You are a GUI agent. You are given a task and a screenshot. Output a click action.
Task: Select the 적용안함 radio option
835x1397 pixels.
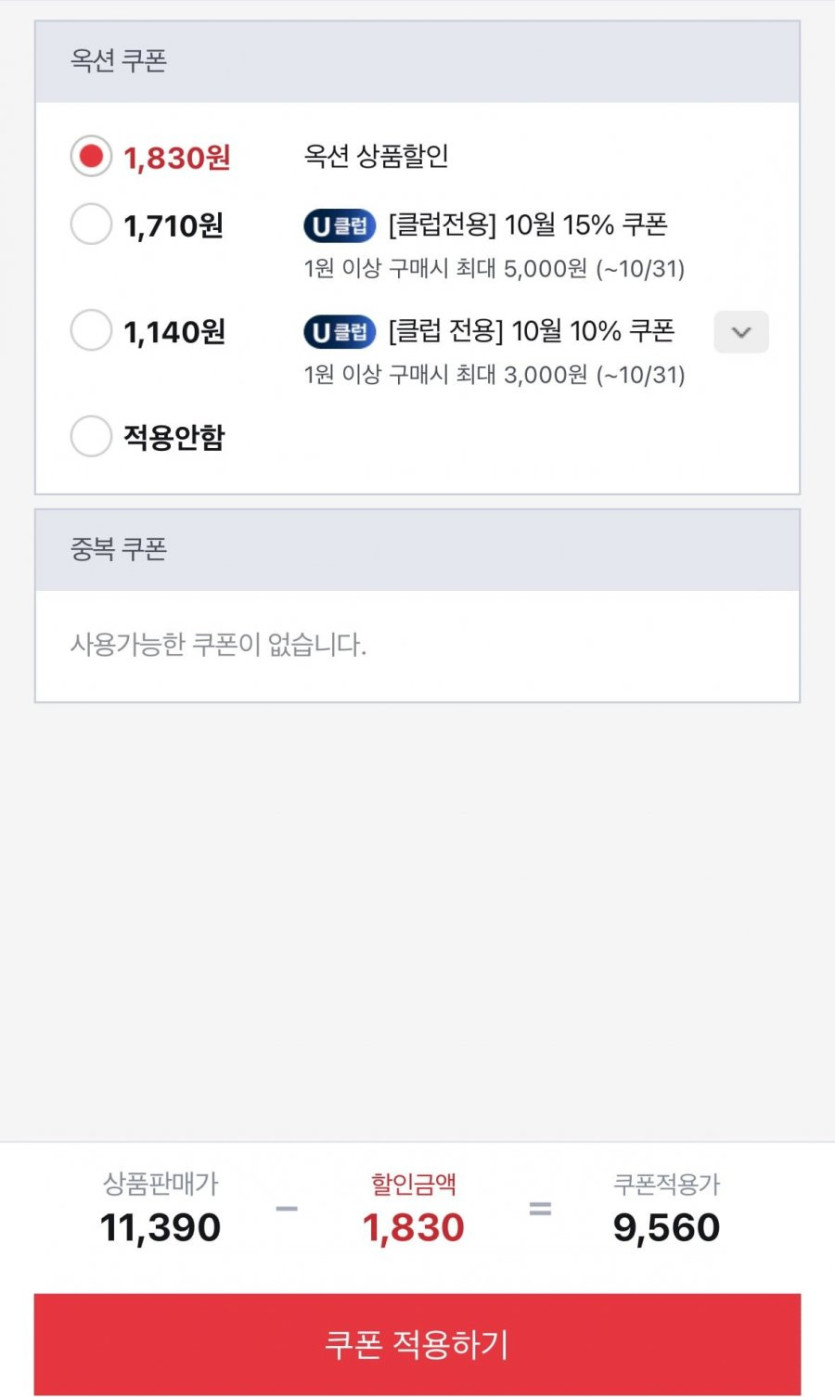click(x=91, y=436)
